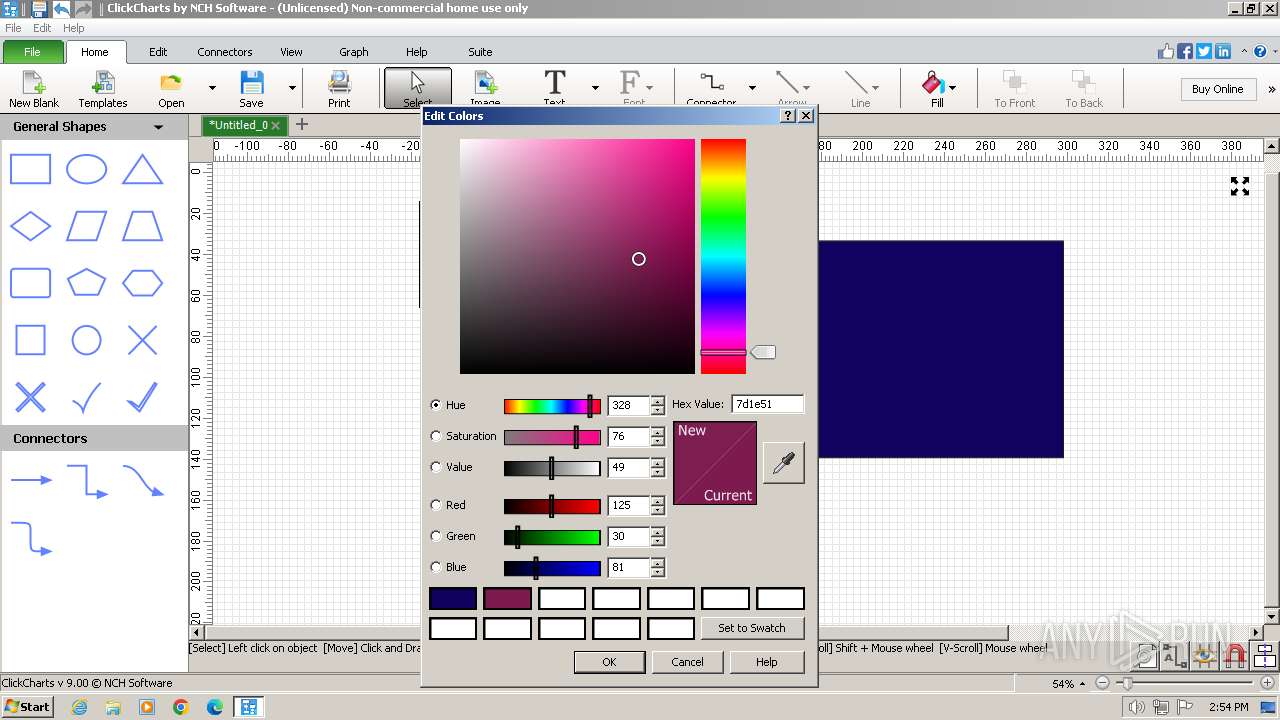Image resolution: width=1280 pixels, height=720 pixels.
Task: Select the hexagon shape
Action: pyautogui.click(x=142, y=283)
